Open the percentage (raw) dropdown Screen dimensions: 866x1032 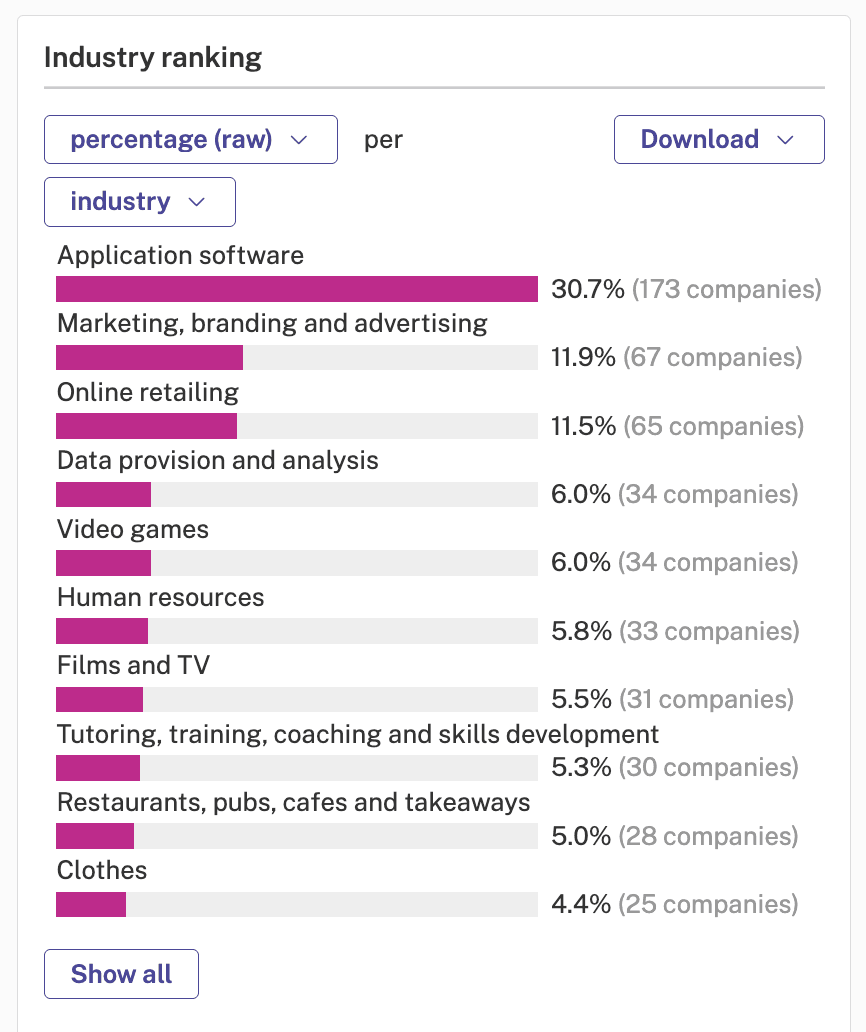(191, 140)
